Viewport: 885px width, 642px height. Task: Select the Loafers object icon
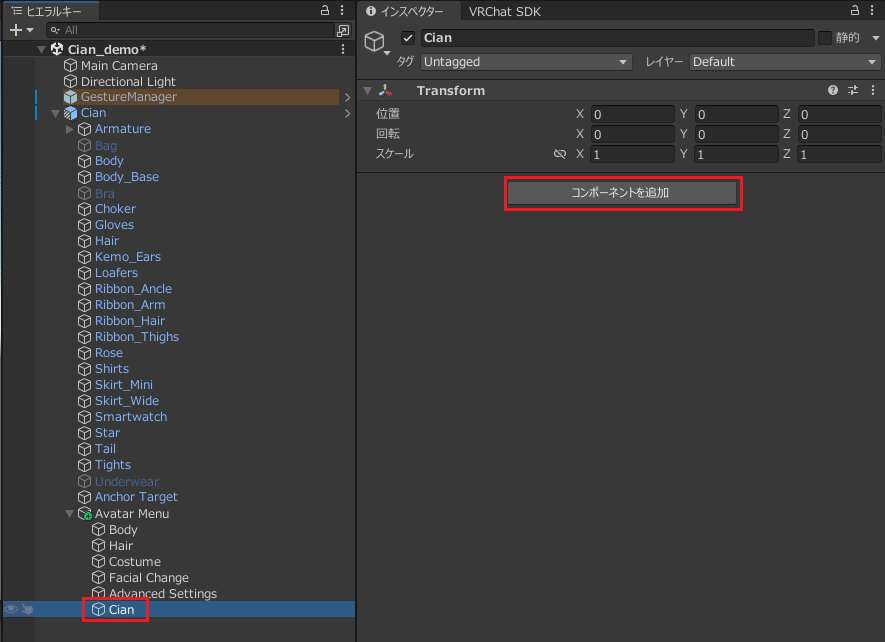point(85,273)
